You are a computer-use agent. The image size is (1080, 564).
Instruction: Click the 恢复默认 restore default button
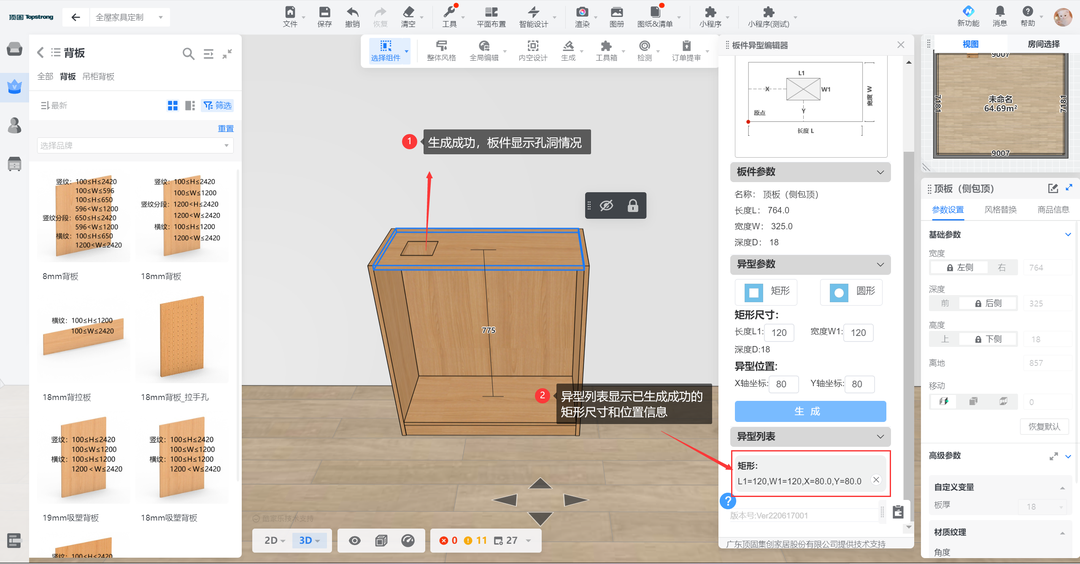click(1043, 426)
